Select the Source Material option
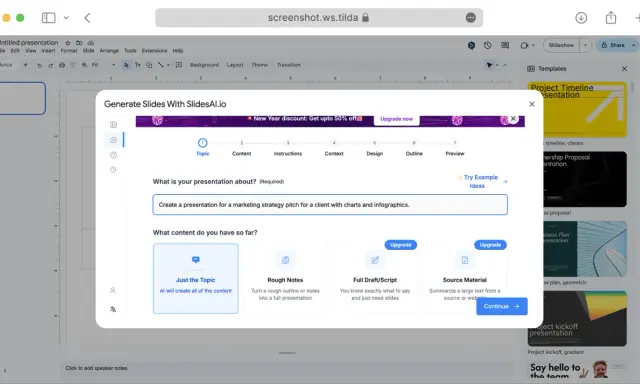 coord(464,278)
